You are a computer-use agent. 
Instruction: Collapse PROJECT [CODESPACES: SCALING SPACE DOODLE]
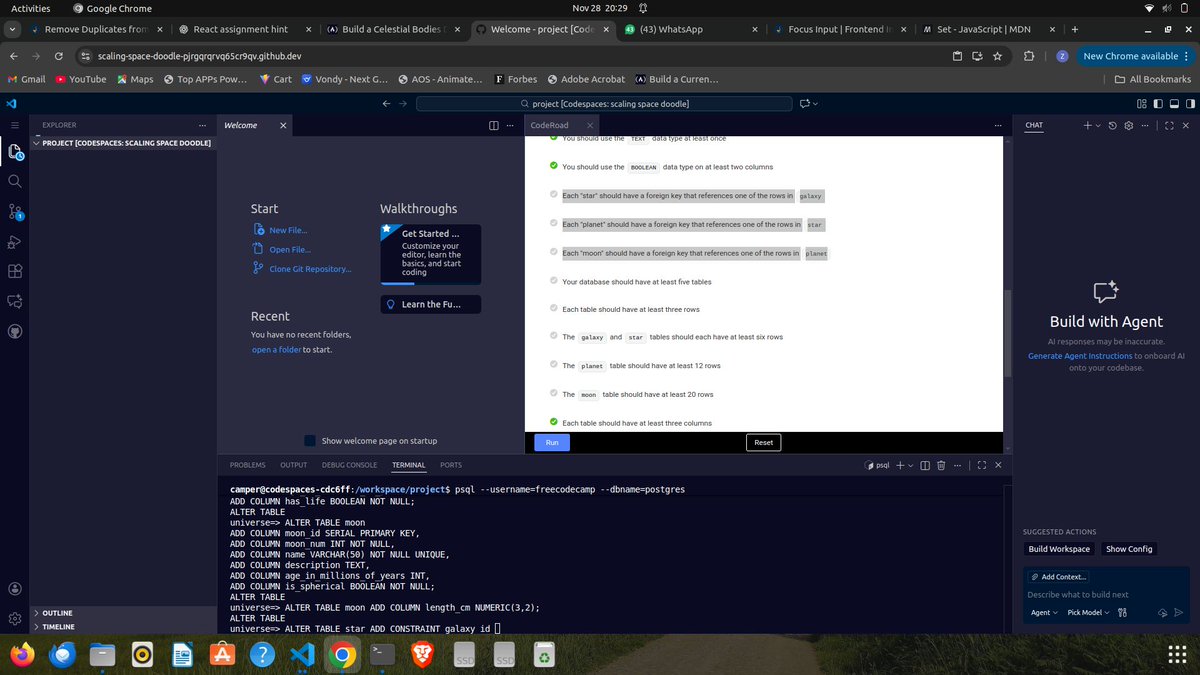pyautogui.click(x=35, y=143)
